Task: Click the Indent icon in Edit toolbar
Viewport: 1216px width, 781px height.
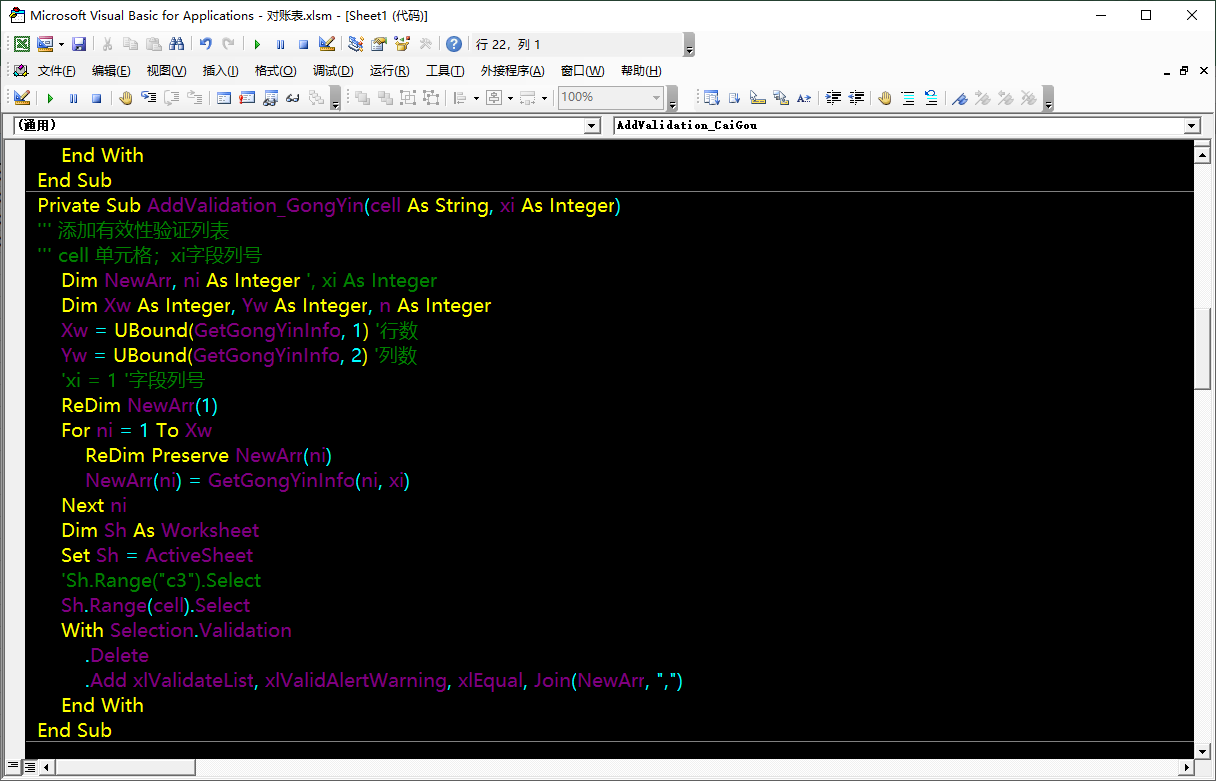Action: 833,98
